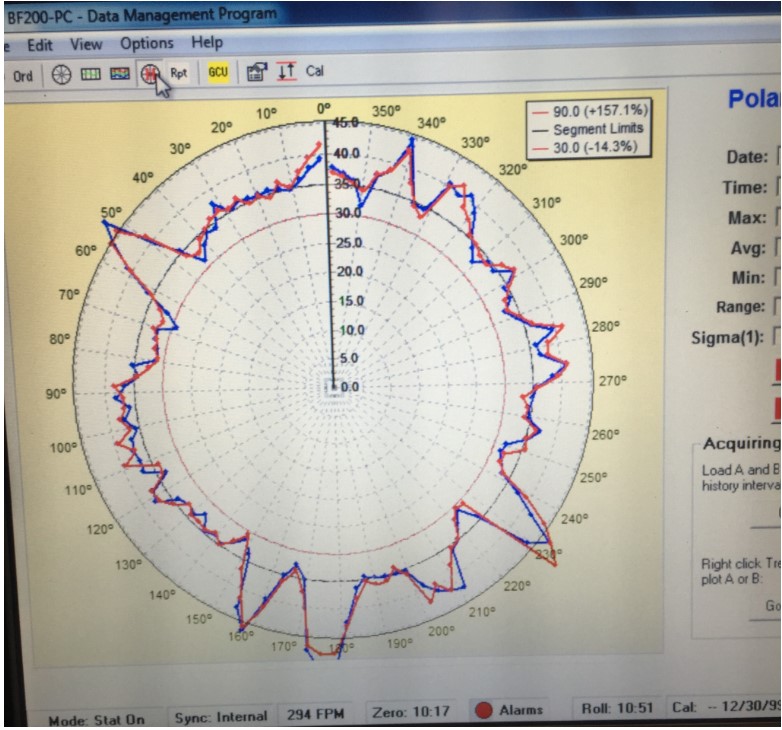The image size is (782, 730).
Task: Select the grid table view icon
Action: coord(90,74)
